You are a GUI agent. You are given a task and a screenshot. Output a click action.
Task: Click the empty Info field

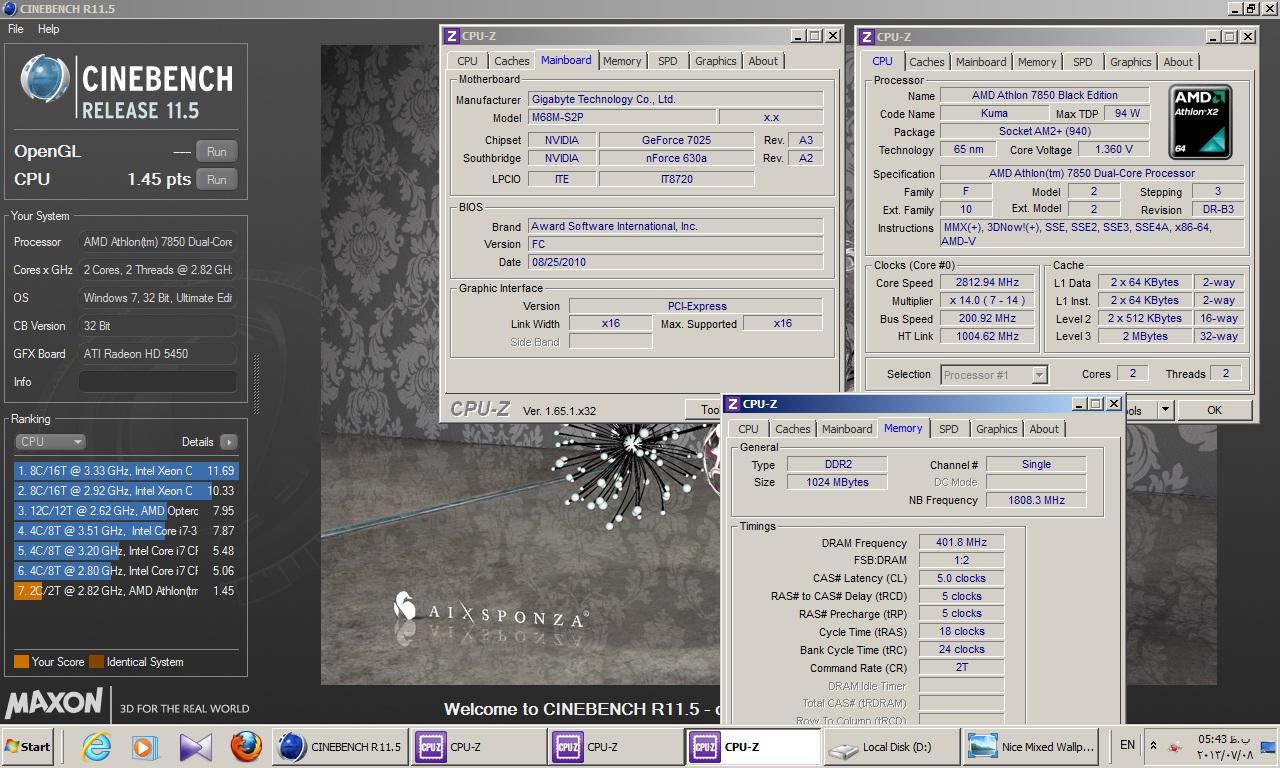point(158,382)
